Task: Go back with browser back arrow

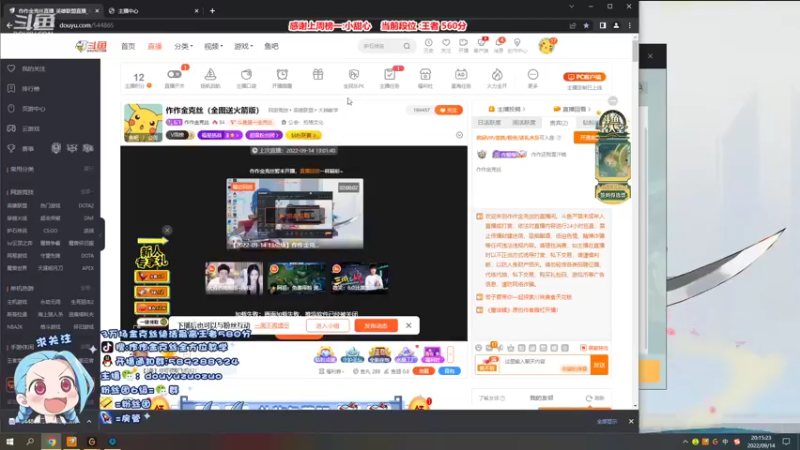Action: pyautogui.click(x=9, y=25)
